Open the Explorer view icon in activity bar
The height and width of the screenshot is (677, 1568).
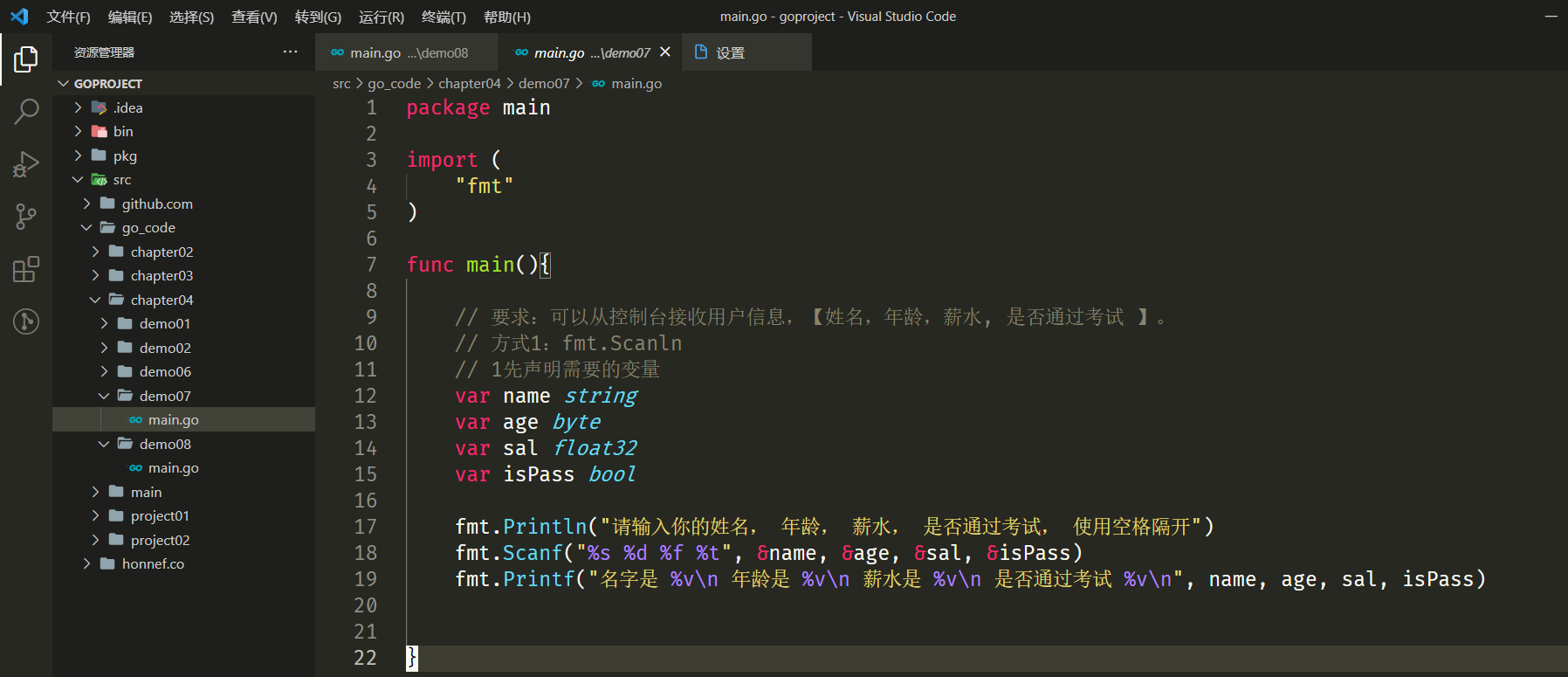[x=26, y=59]
